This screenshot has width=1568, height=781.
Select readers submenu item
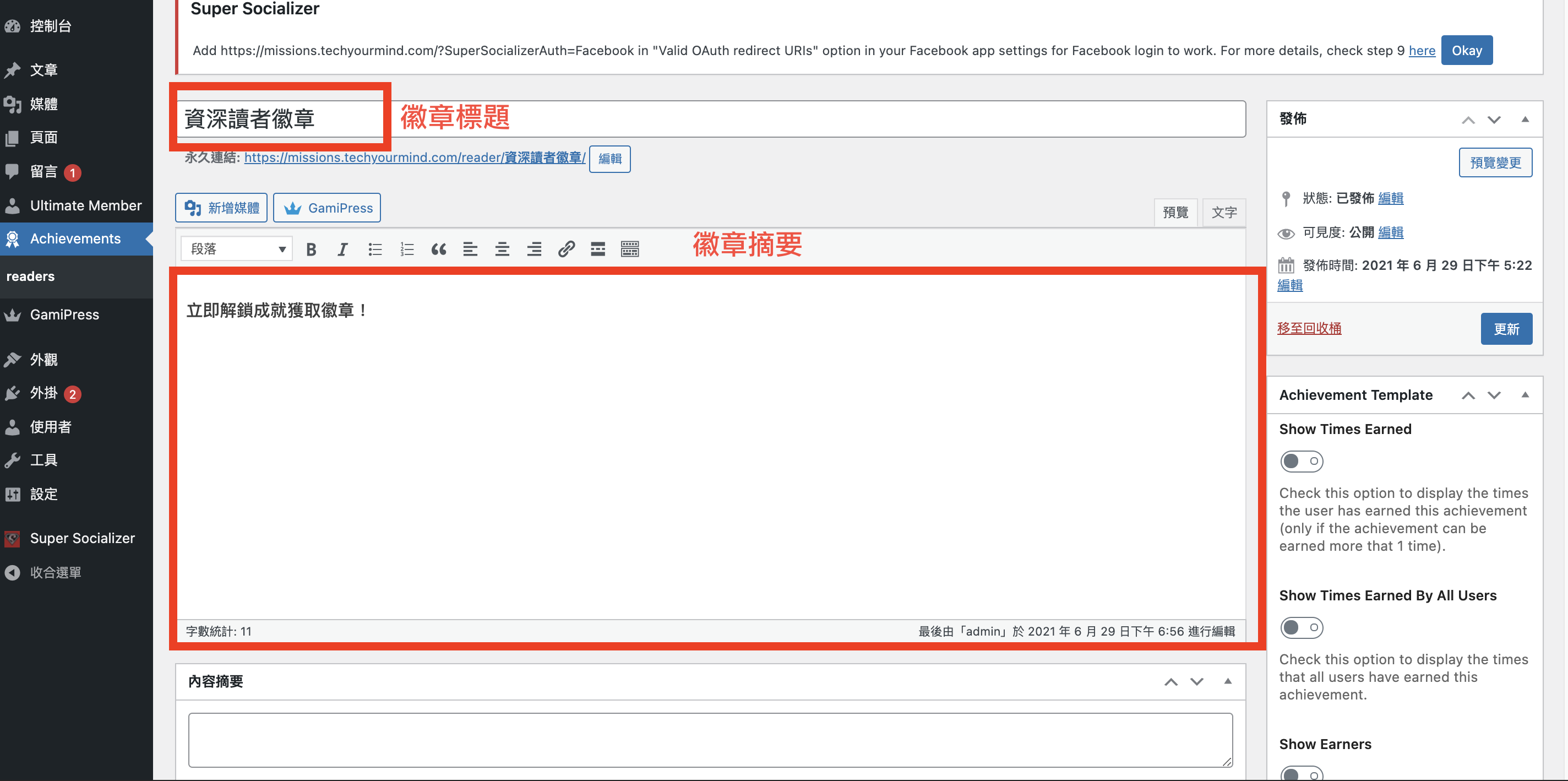pos(30,276)
